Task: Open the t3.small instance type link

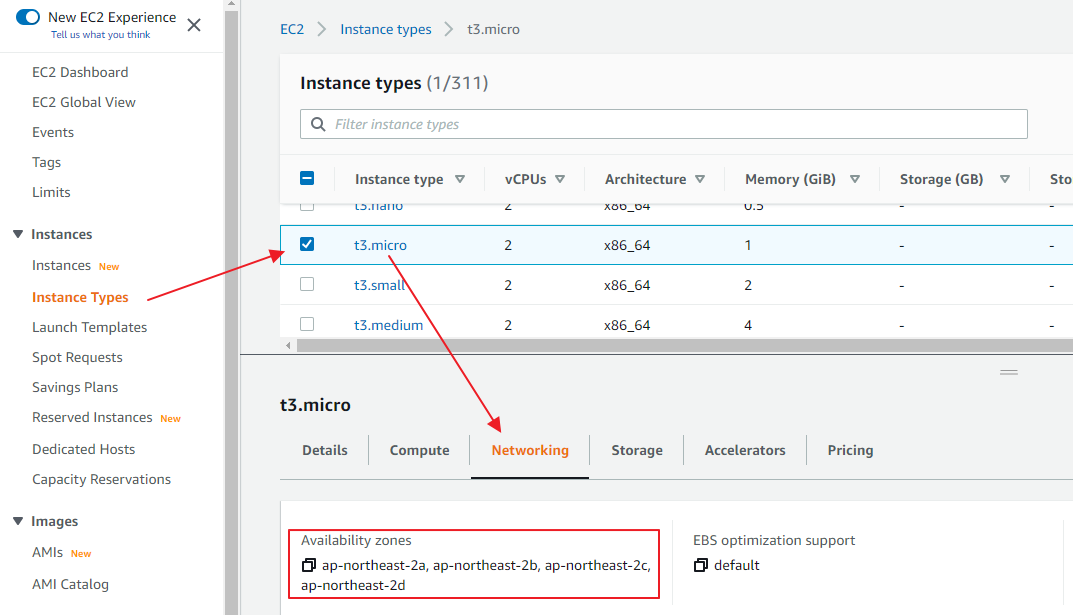Action: tap(380, 285)
